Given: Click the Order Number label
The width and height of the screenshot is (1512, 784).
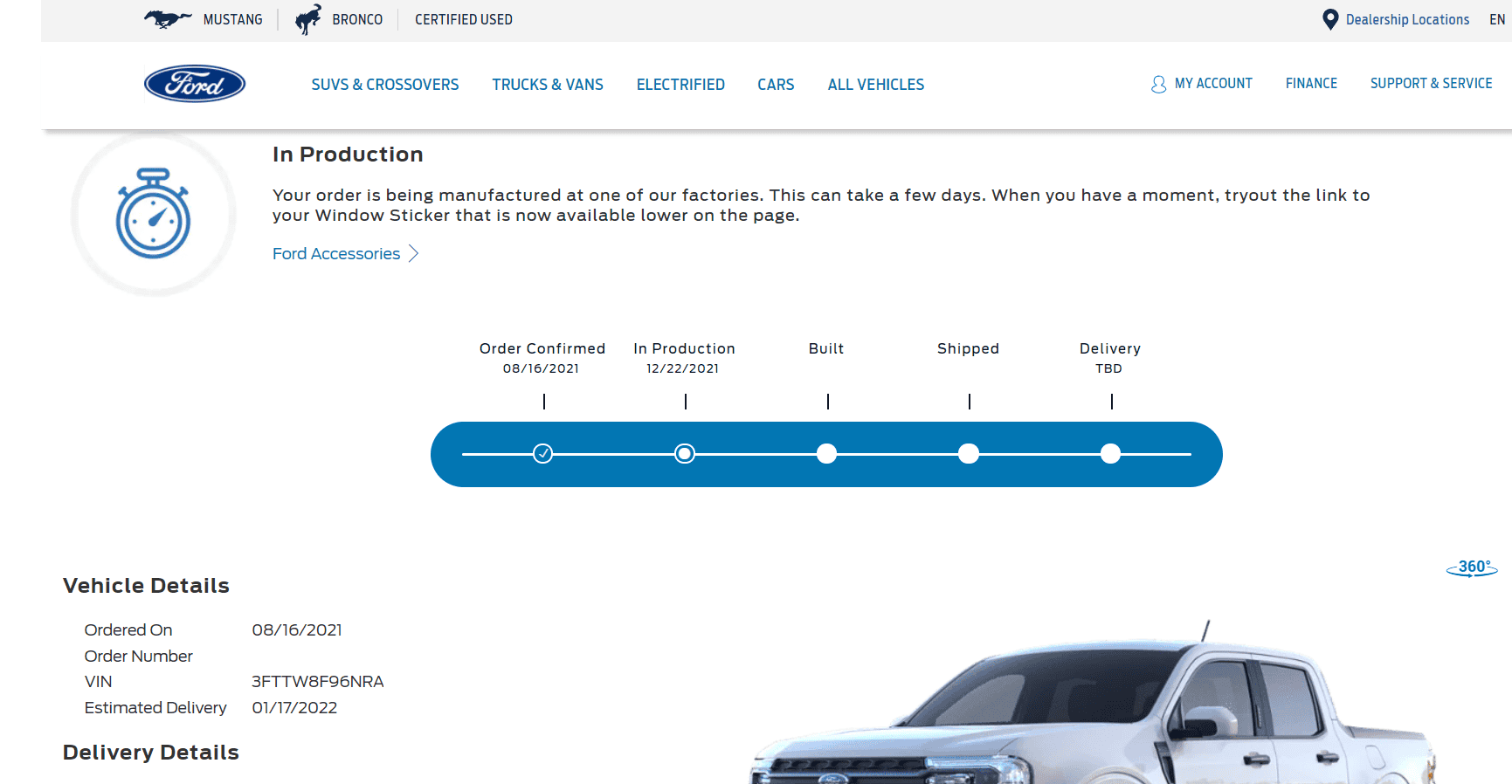Looking at the screenshot, I should click(x=139, y=657).
